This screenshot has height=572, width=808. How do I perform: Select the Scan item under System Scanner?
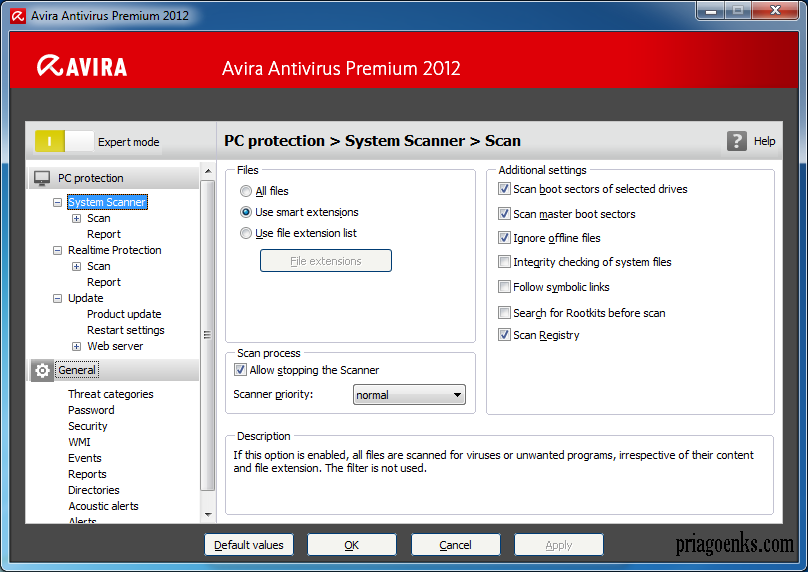98,218
